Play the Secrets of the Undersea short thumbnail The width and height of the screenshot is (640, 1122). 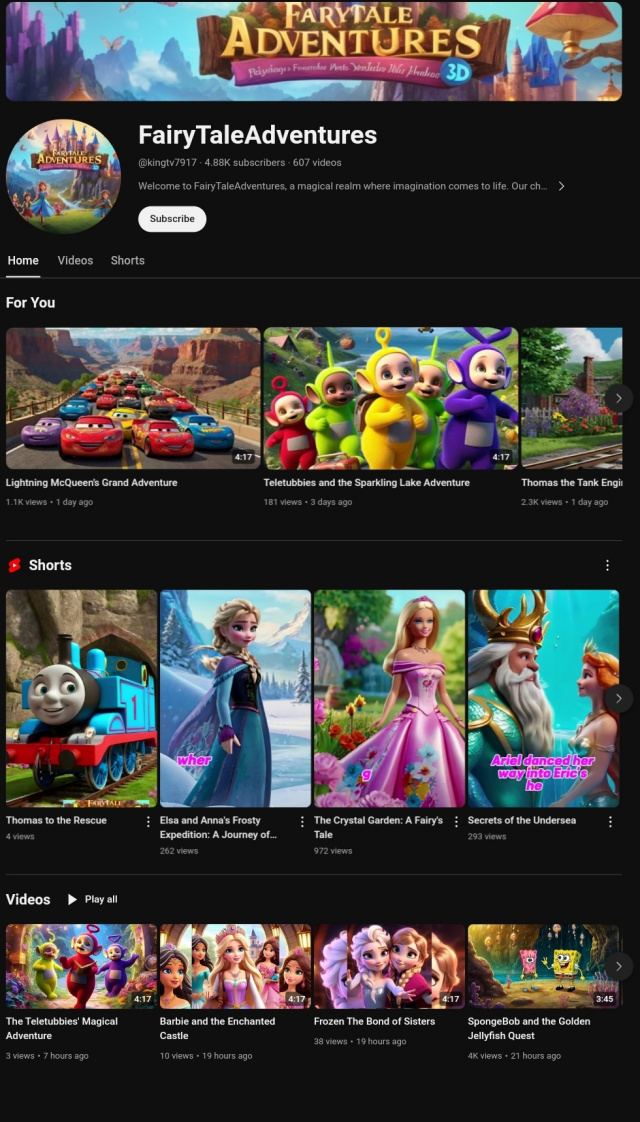point(543,698)
